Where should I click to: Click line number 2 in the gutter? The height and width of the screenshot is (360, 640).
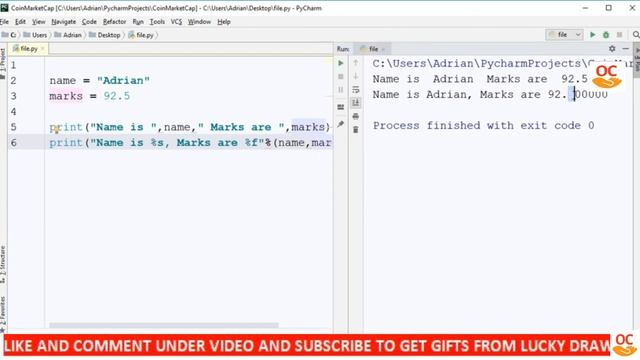pyautogui.click(x=13, y=80)
